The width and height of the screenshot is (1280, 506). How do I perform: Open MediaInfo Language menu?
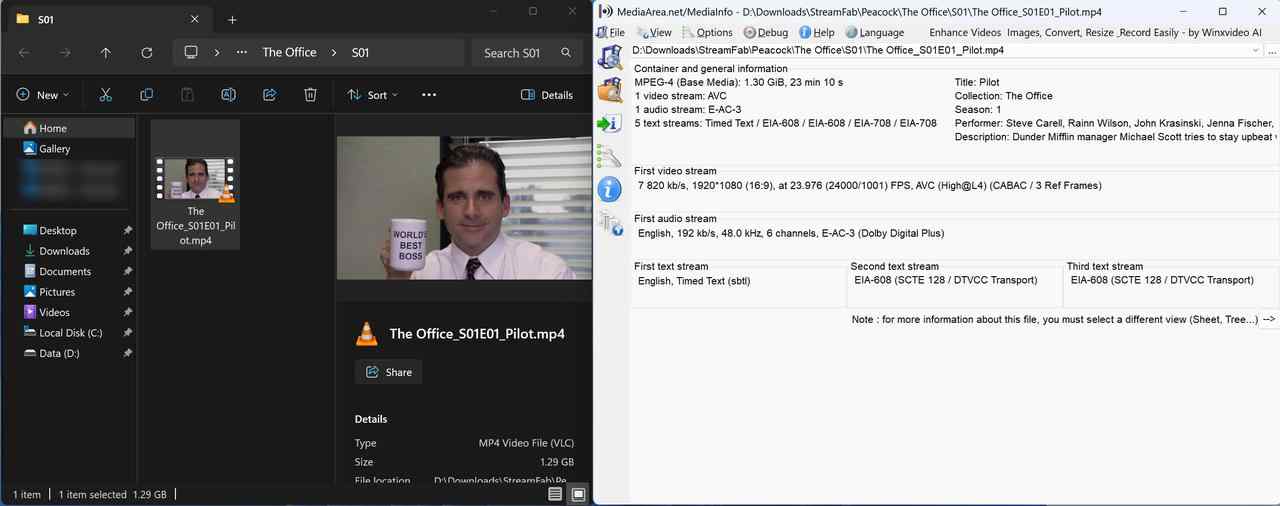[x=875, y=32]
